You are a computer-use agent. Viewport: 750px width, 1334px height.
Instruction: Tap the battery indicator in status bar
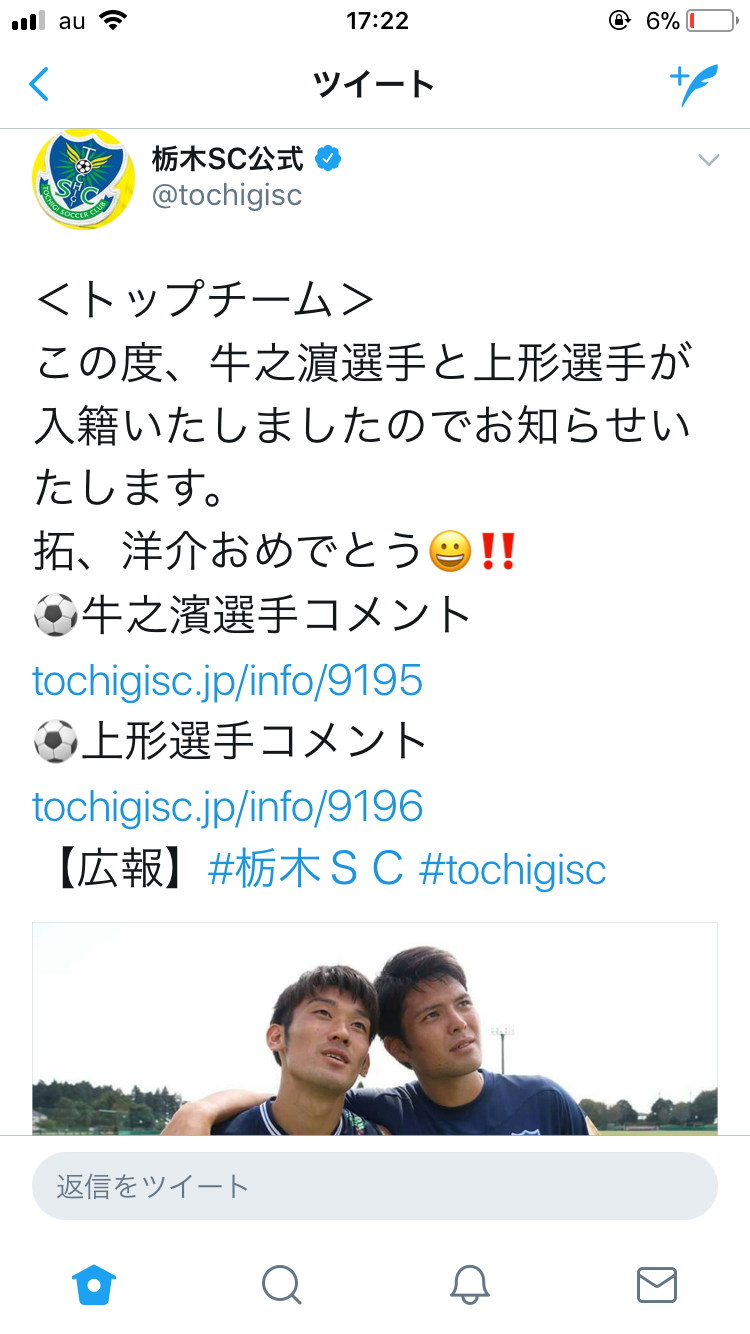click(x=711, y=21)
